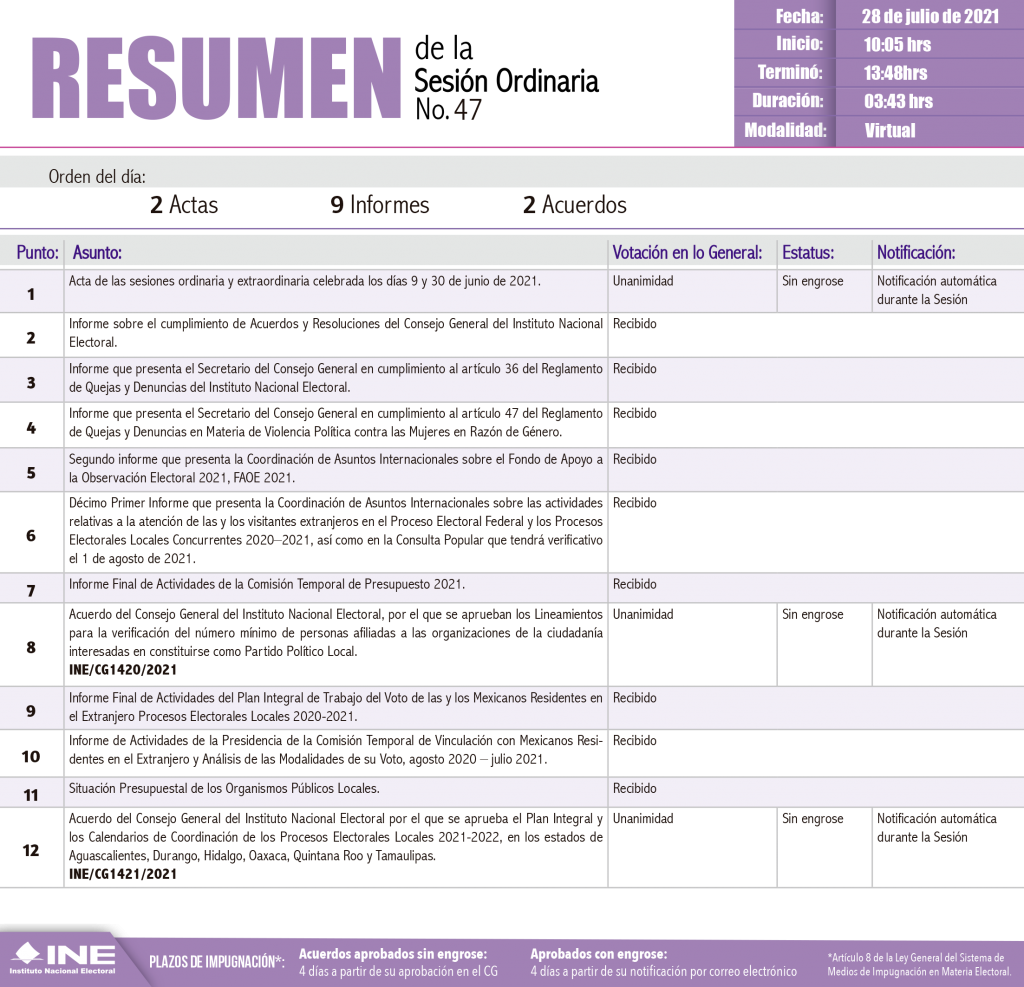Click 'Sin engrose' status in row 8
The width and height of the screenshot is (1024, 987).
pyautogui.click(x=812, y=614)
